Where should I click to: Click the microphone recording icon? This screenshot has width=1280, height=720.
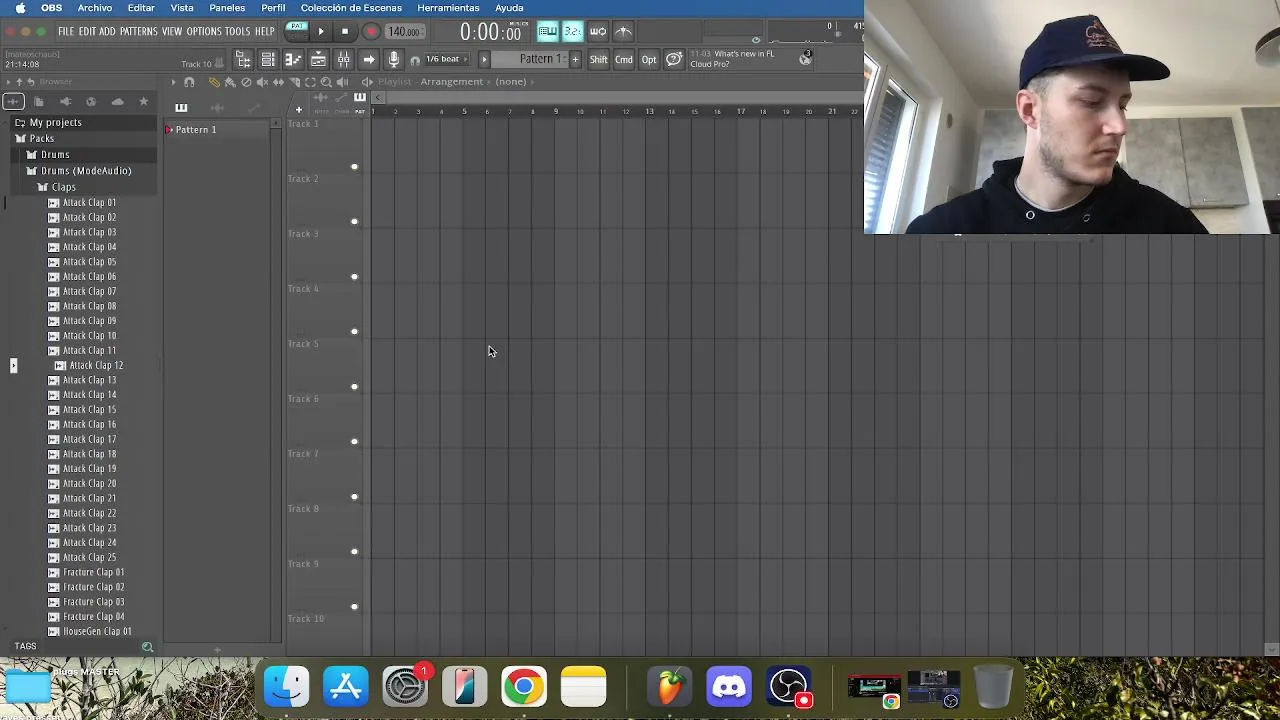[x=393, y=60]
